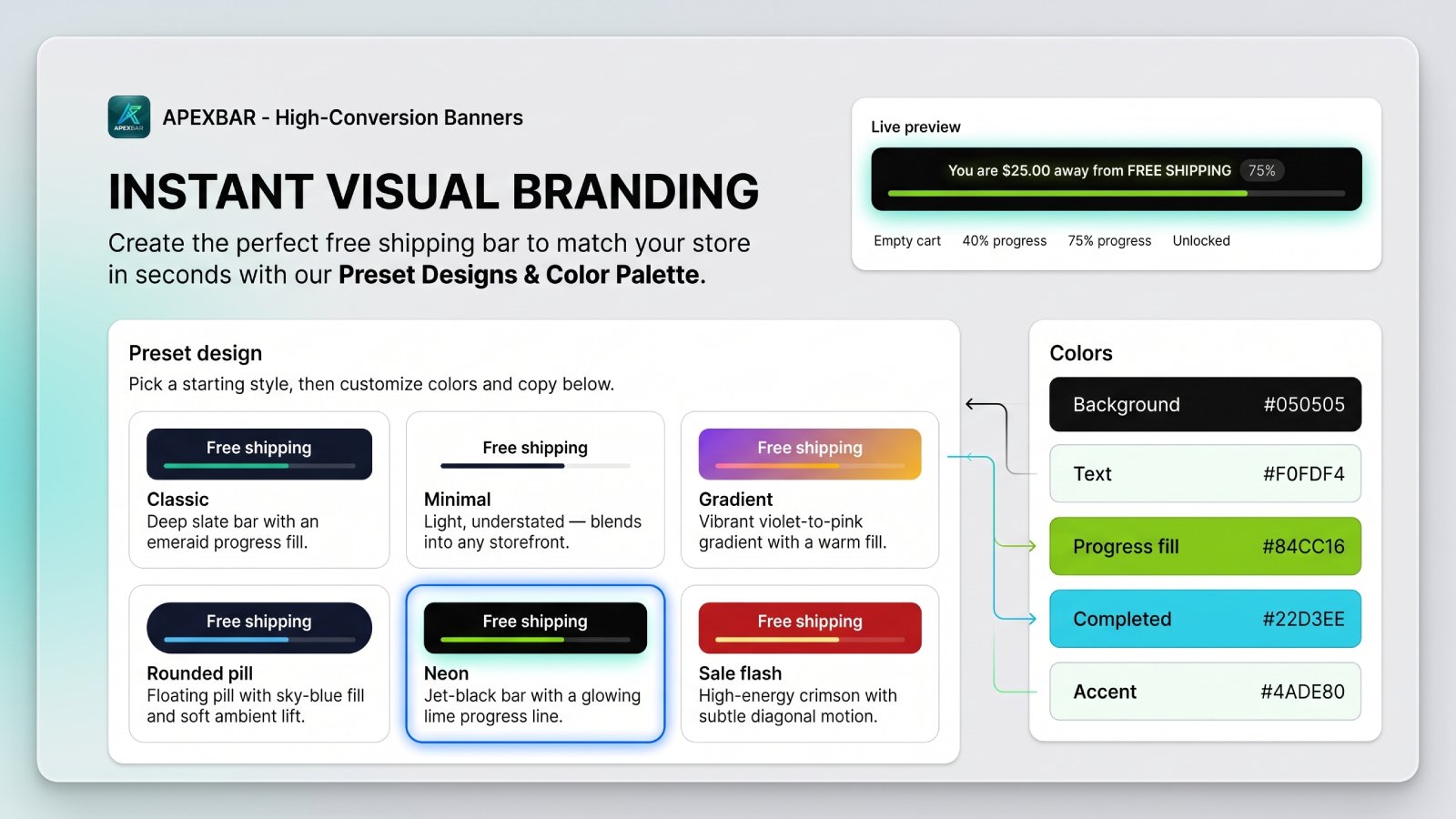
Task: Switch preview to 75% progress
Action: point(1109,241)
